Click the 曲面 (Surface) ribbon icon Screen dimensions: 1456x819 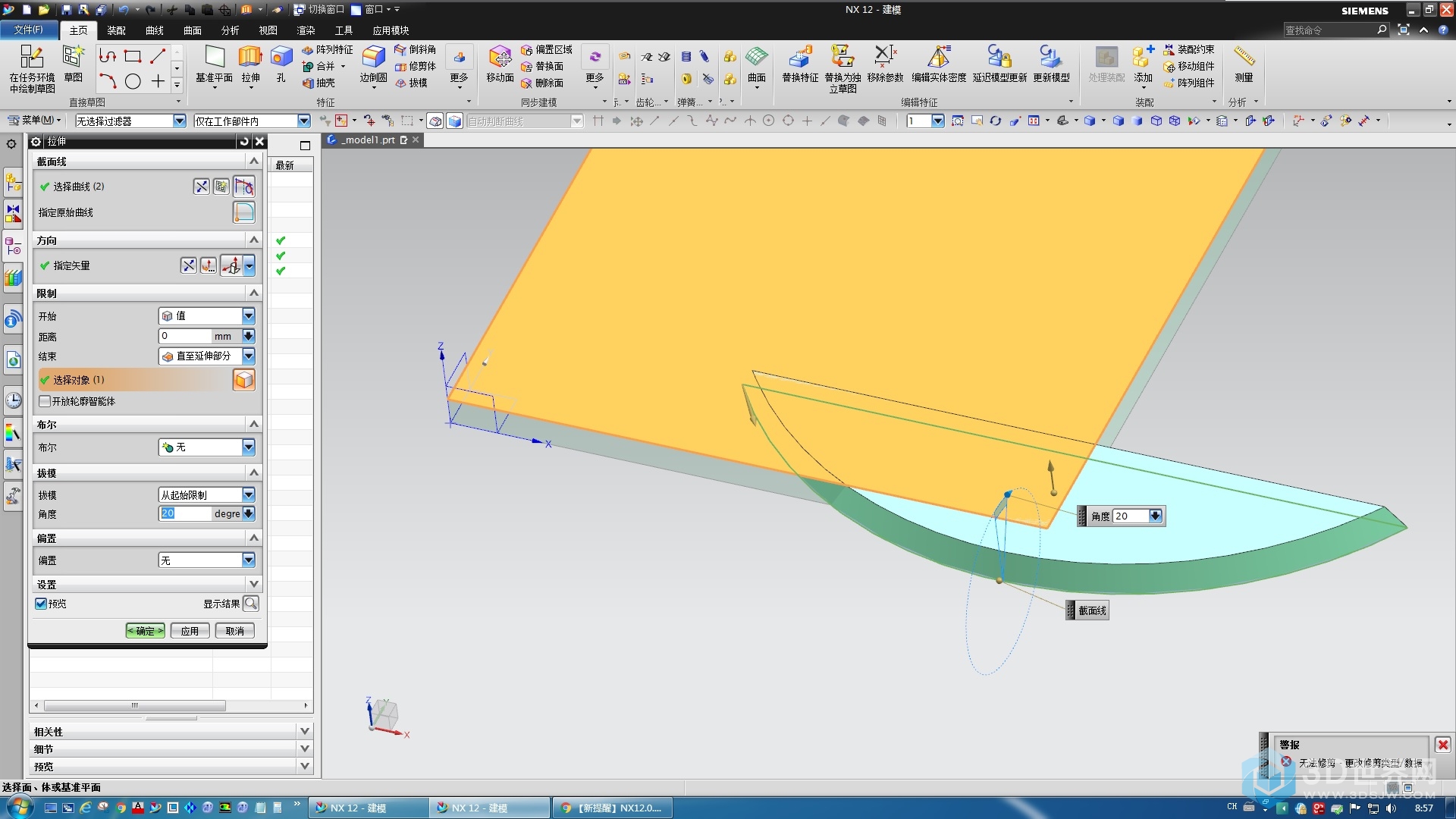[x=757, y=64]
